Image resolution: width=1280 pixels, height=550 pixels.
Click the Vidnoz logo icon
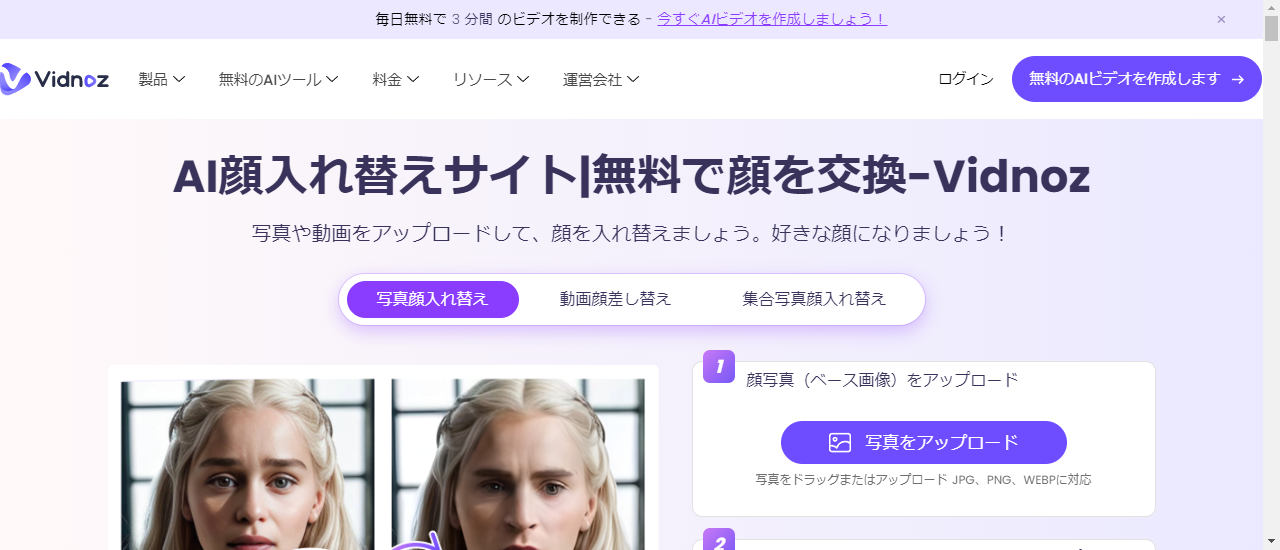pos(15,79)
